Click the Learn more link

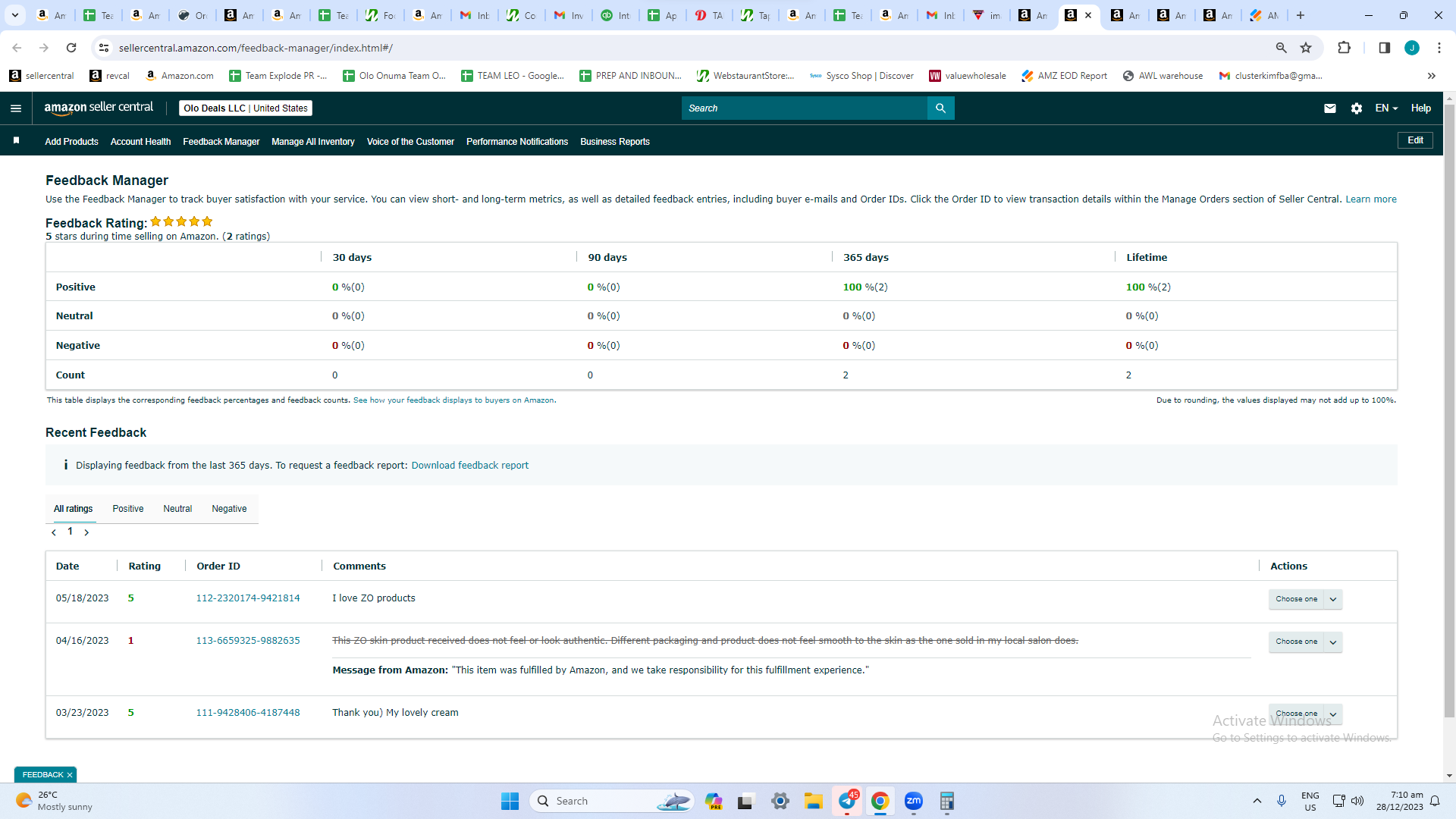(1371, 199)
